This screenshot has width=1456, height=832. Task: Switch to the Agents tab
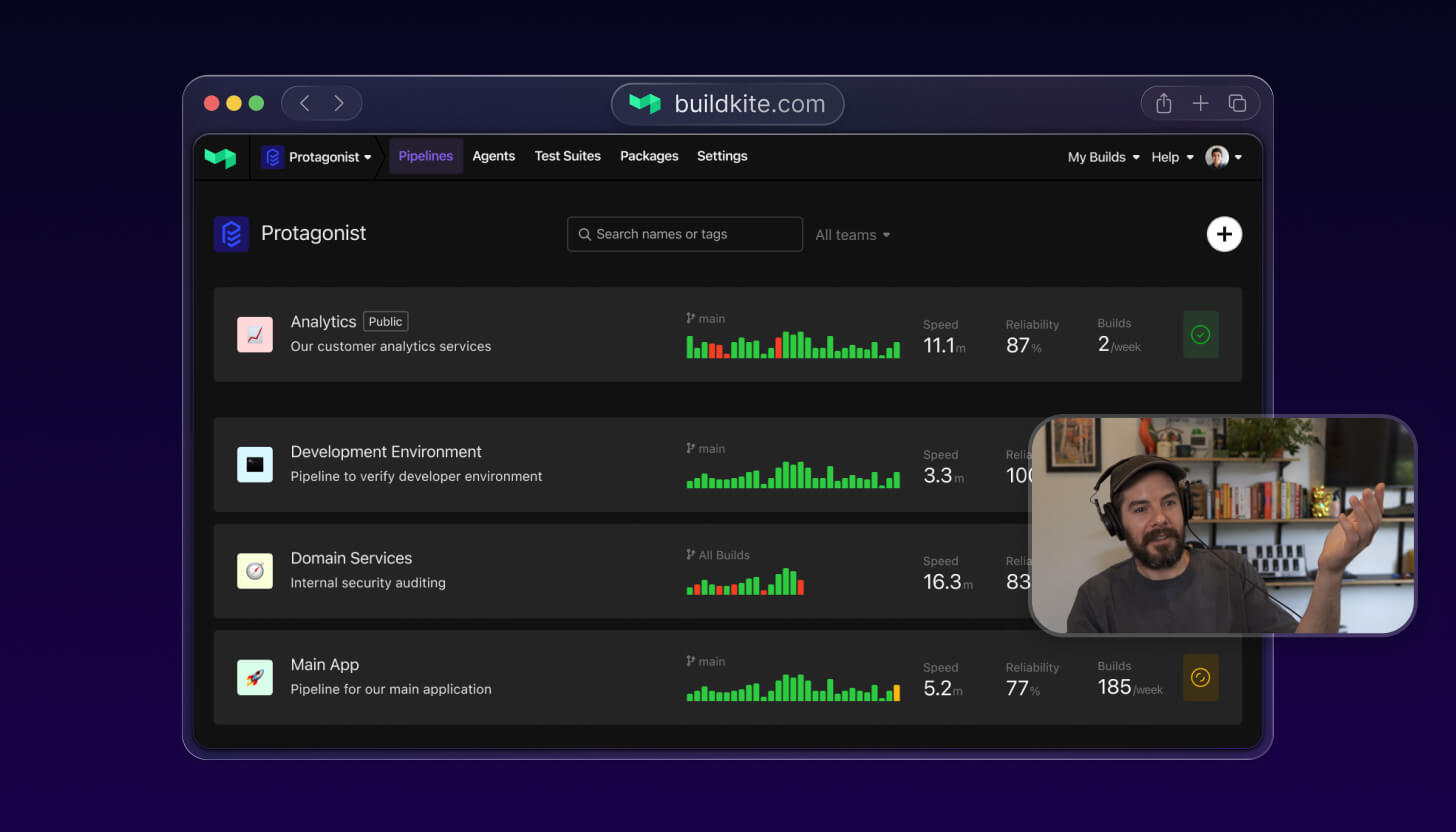click(494, 156)
